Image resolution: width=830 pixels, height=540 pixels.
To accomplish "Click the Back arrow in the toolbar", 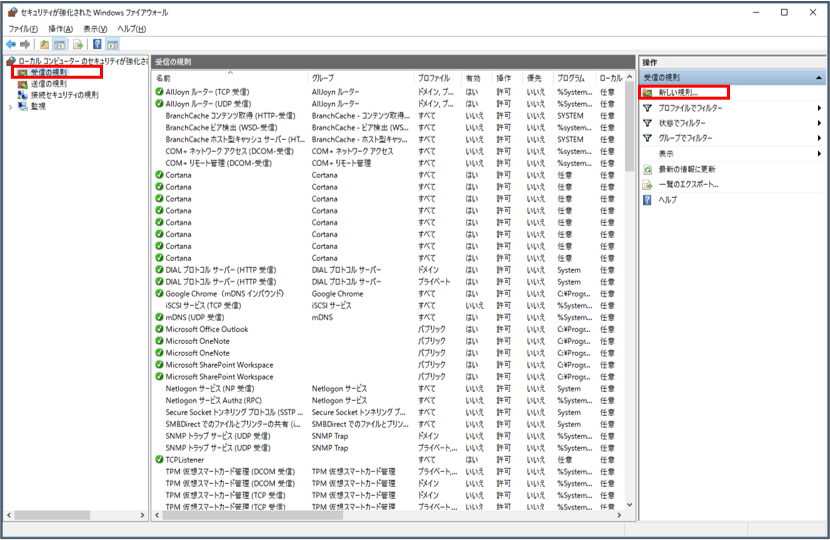I will click(10, 44).
